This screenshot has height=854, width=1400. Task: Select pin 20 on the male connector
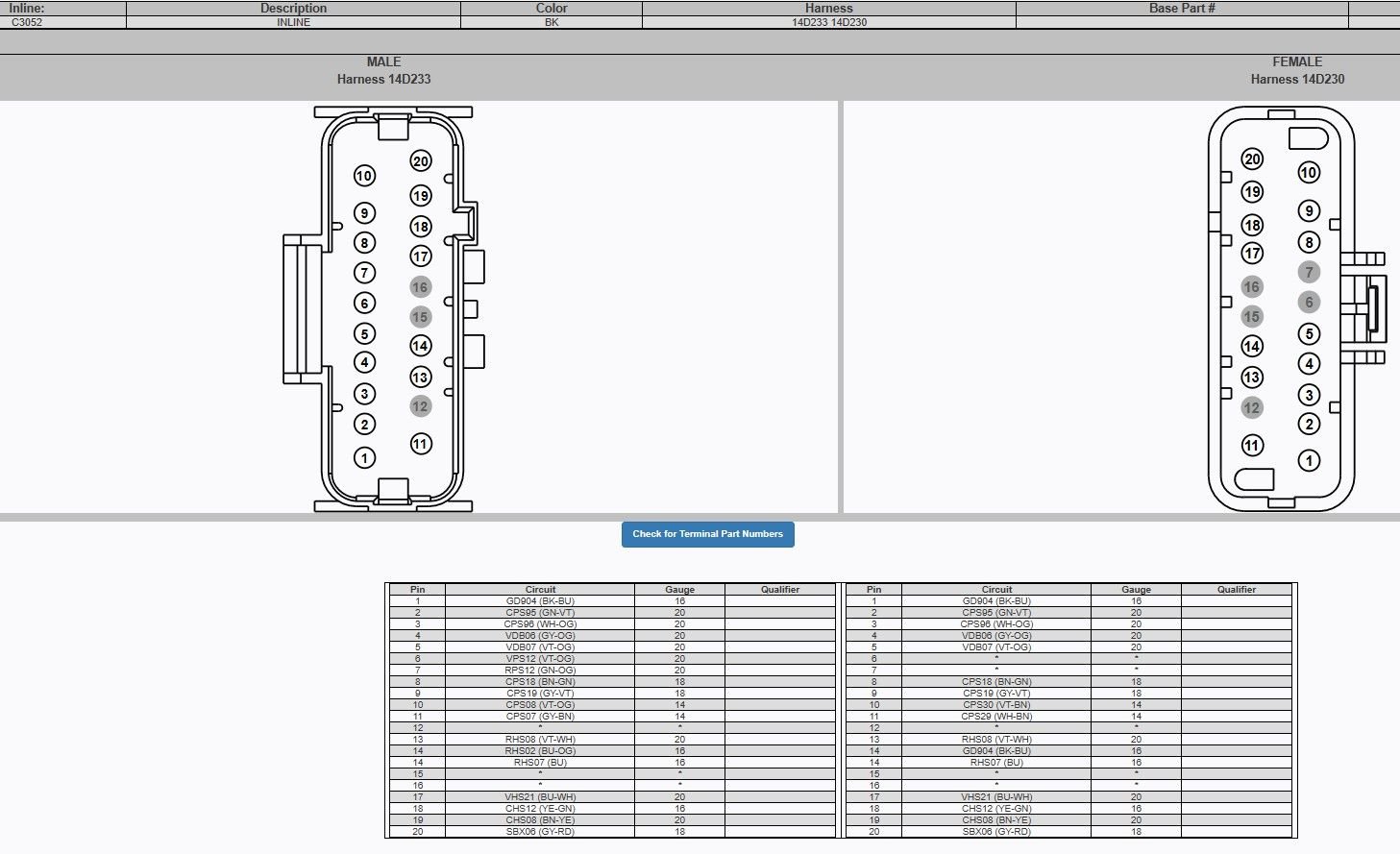420,162
